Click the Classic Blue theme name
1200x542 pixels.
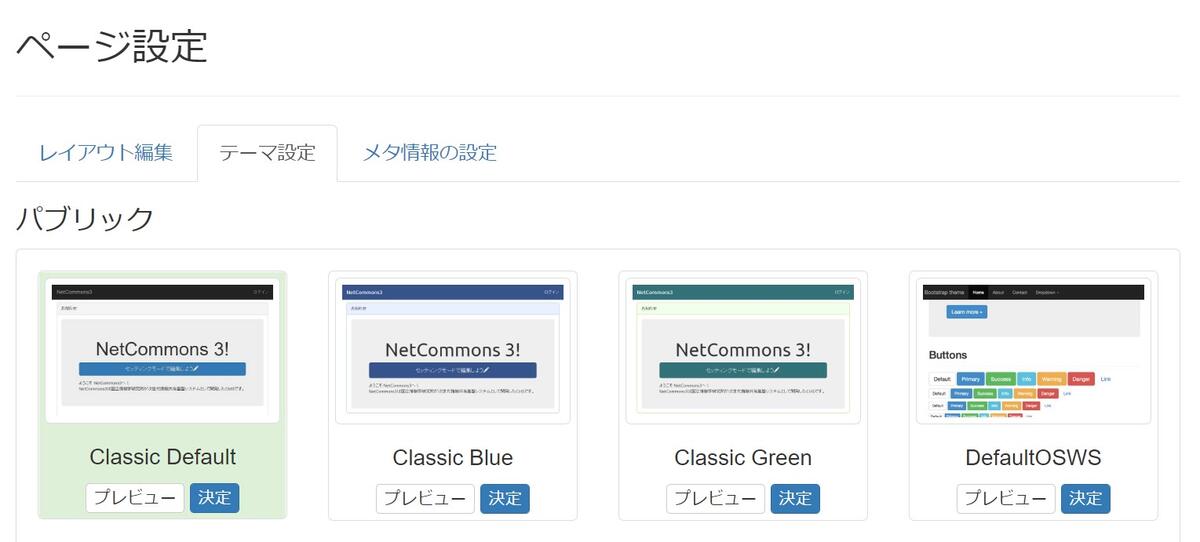(453, 458)
